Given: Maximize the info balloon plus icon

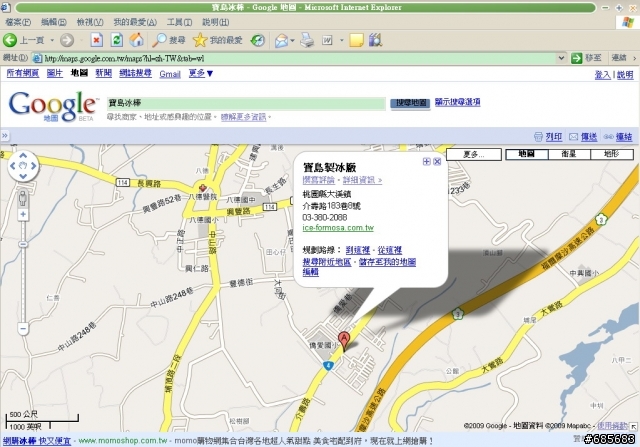Looking at the screenshot, I should (427, 162).
